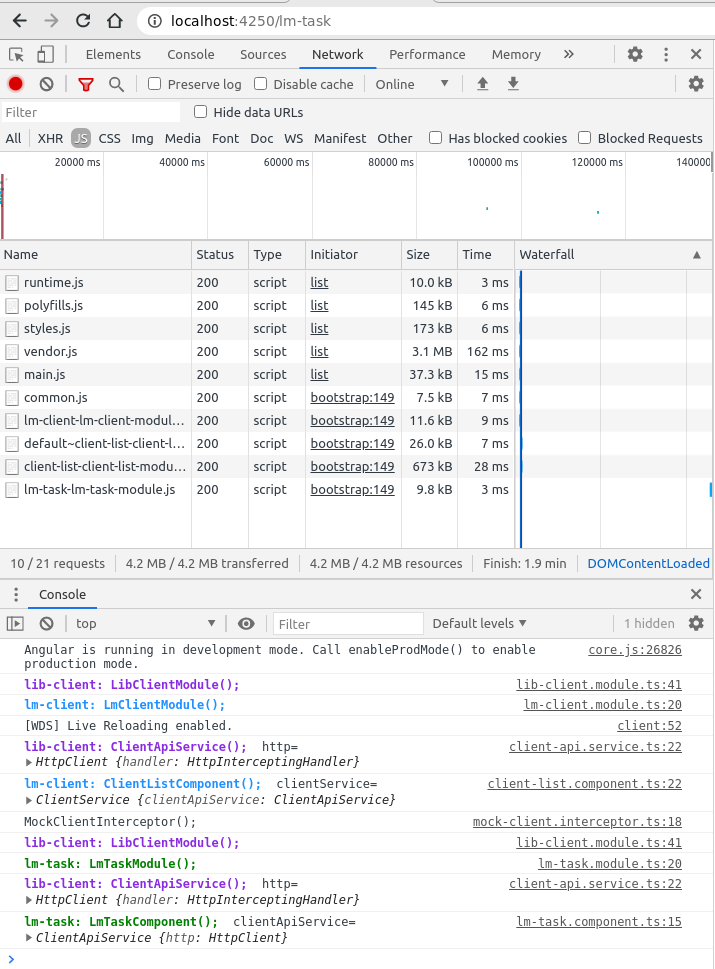Click the browser forward arrow

pyautogui.click(x=51, y=21)
